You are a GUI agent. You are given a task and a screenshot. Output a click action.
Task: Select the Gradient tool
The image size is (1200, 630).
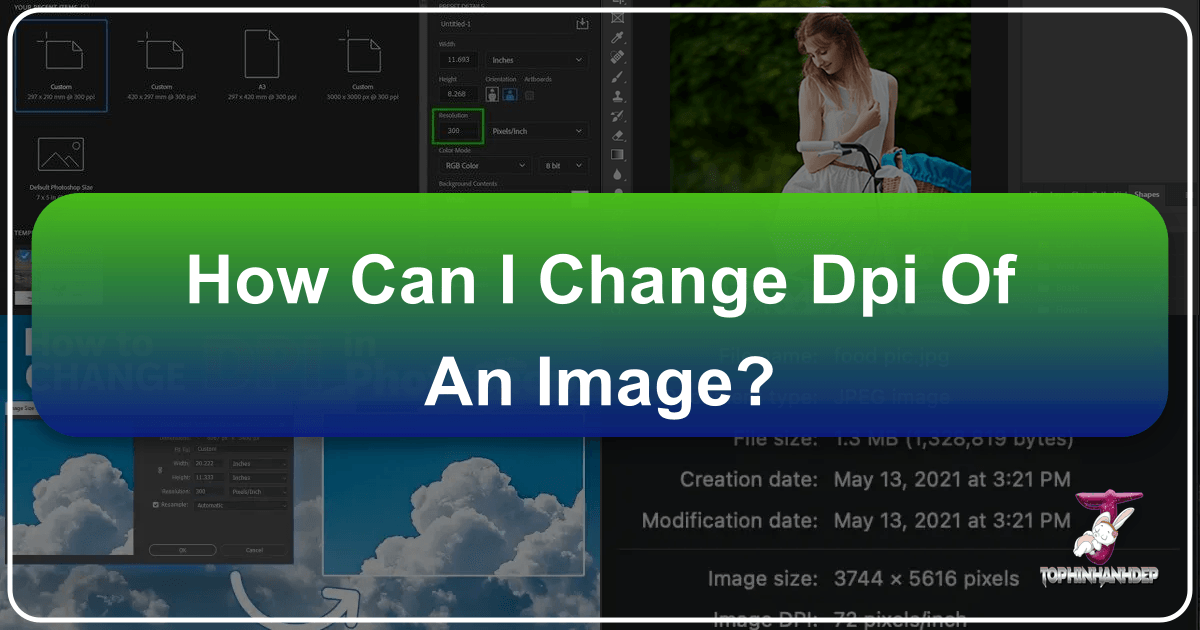(x=617, y=154)
